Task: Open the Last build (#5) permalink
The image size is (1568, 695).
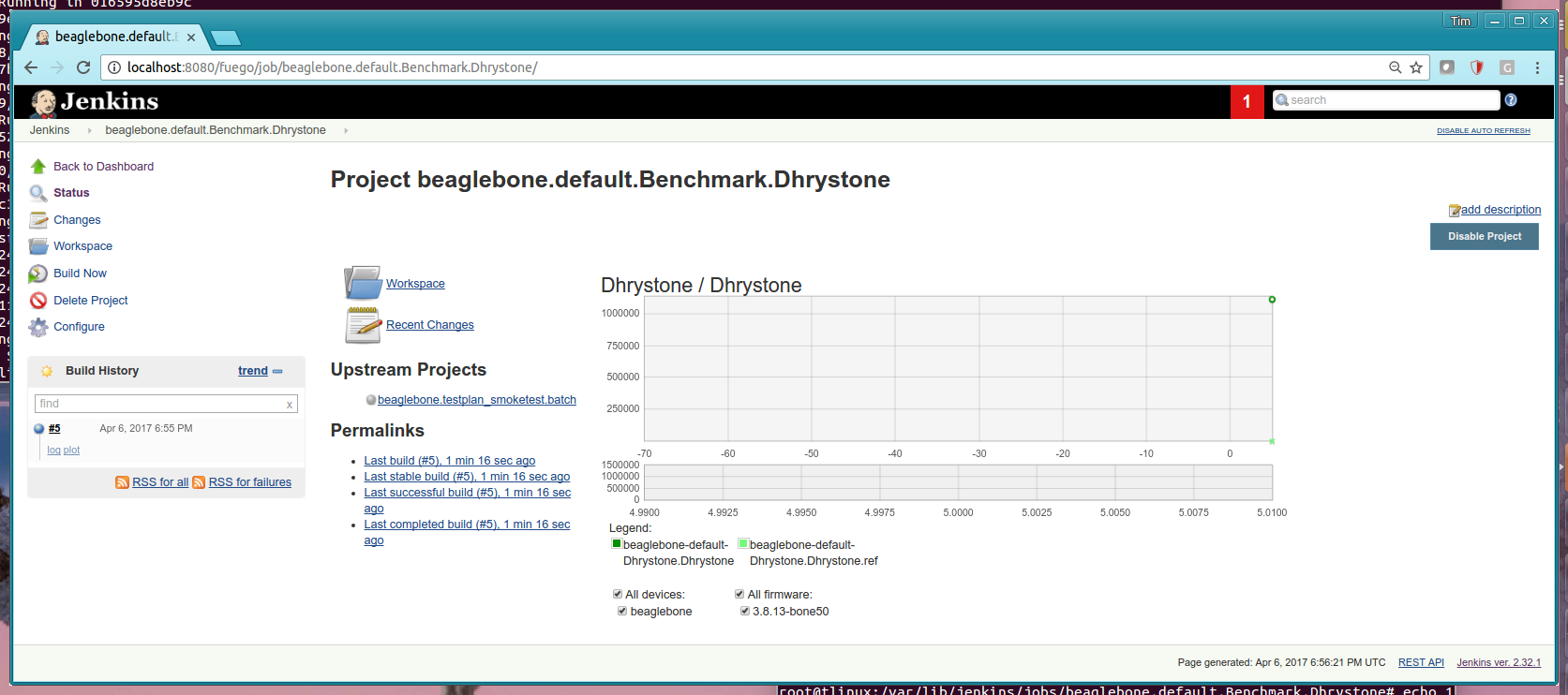Action: point(450,461)
